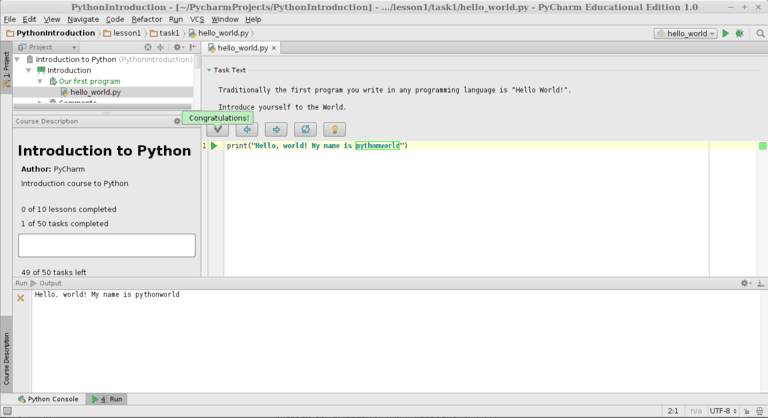Collapse the Task Text section triangle
Screen dimensions: 768x418
point(209,70)
